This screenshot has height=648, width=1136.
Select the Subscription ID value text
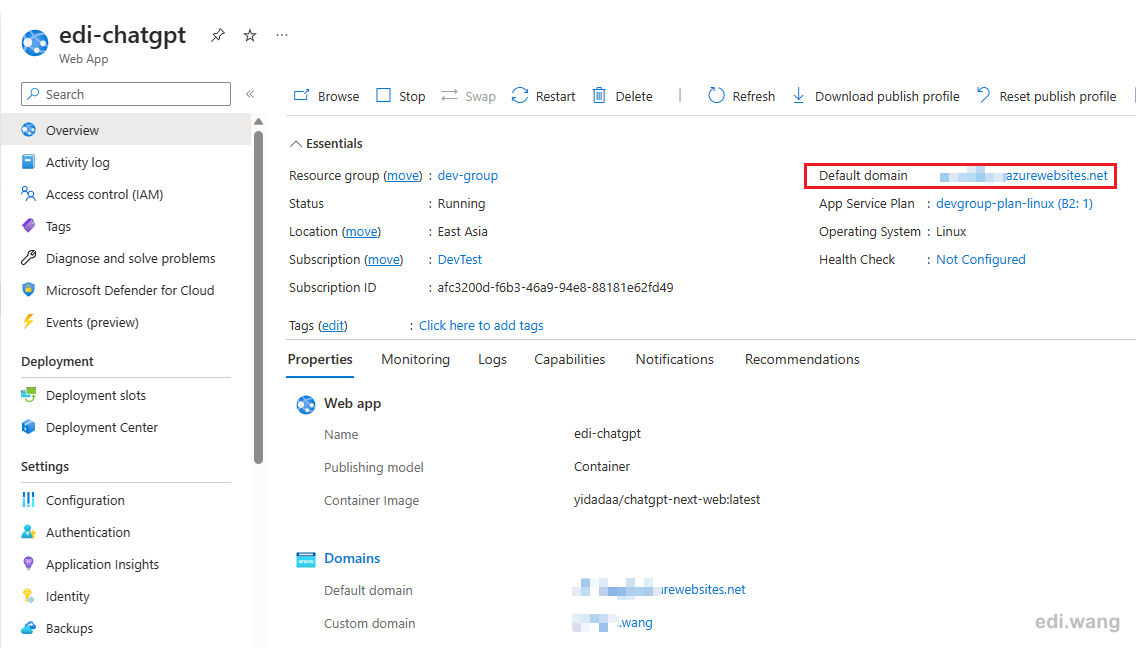(555, 288)
